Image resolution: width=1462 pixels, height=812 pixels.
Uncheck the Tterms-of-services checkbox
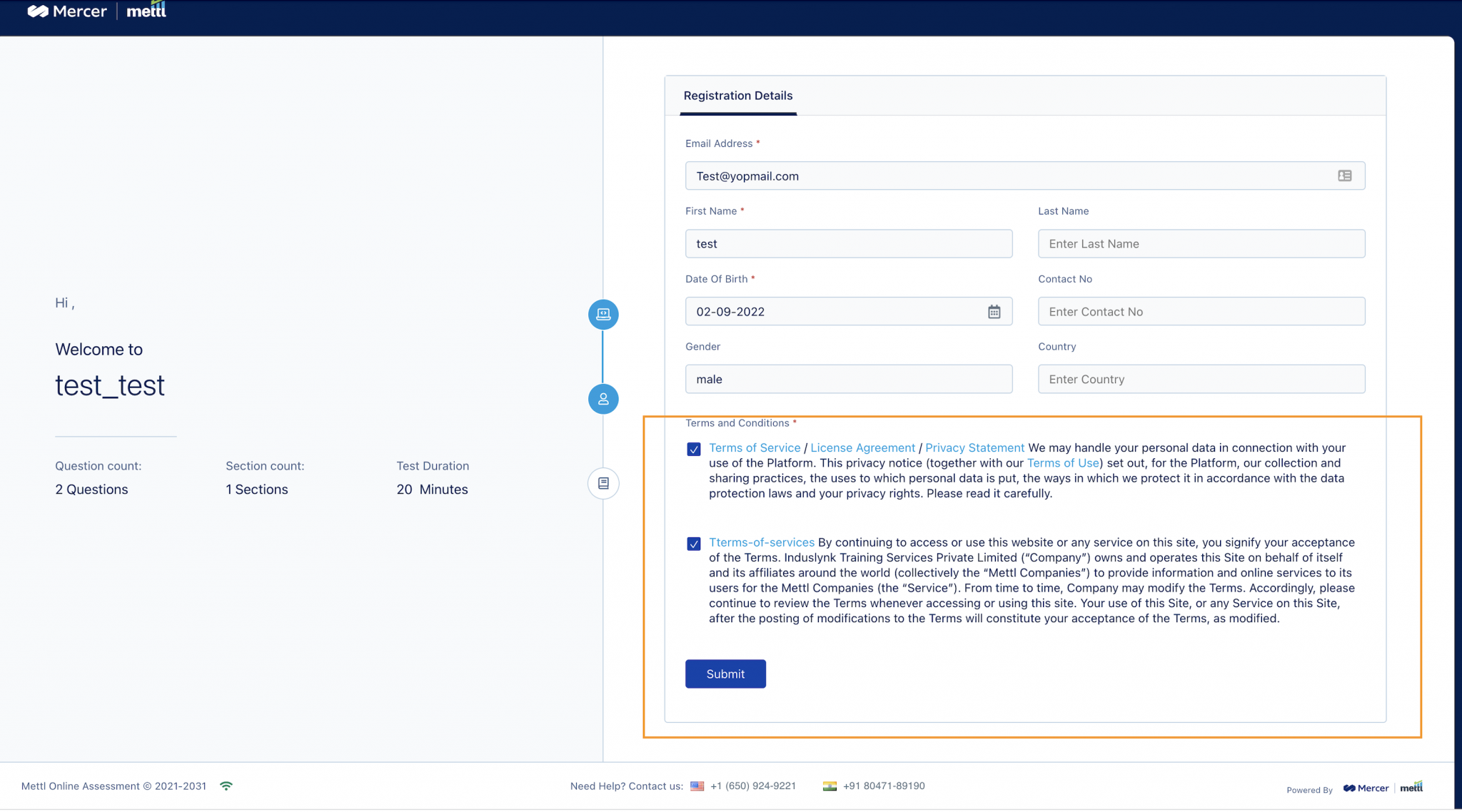[693, 544]
